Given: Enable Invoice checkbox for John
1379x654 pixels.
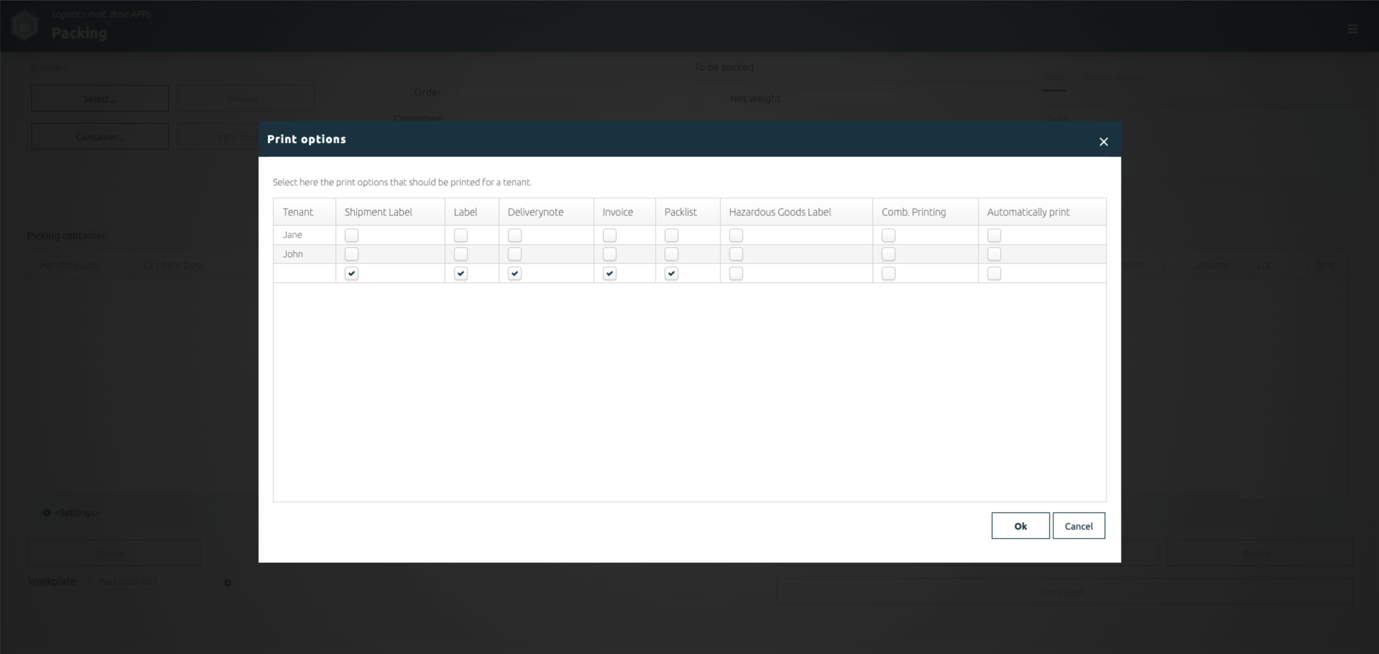Looking at the screenshot, I should (x=609, y=255).
